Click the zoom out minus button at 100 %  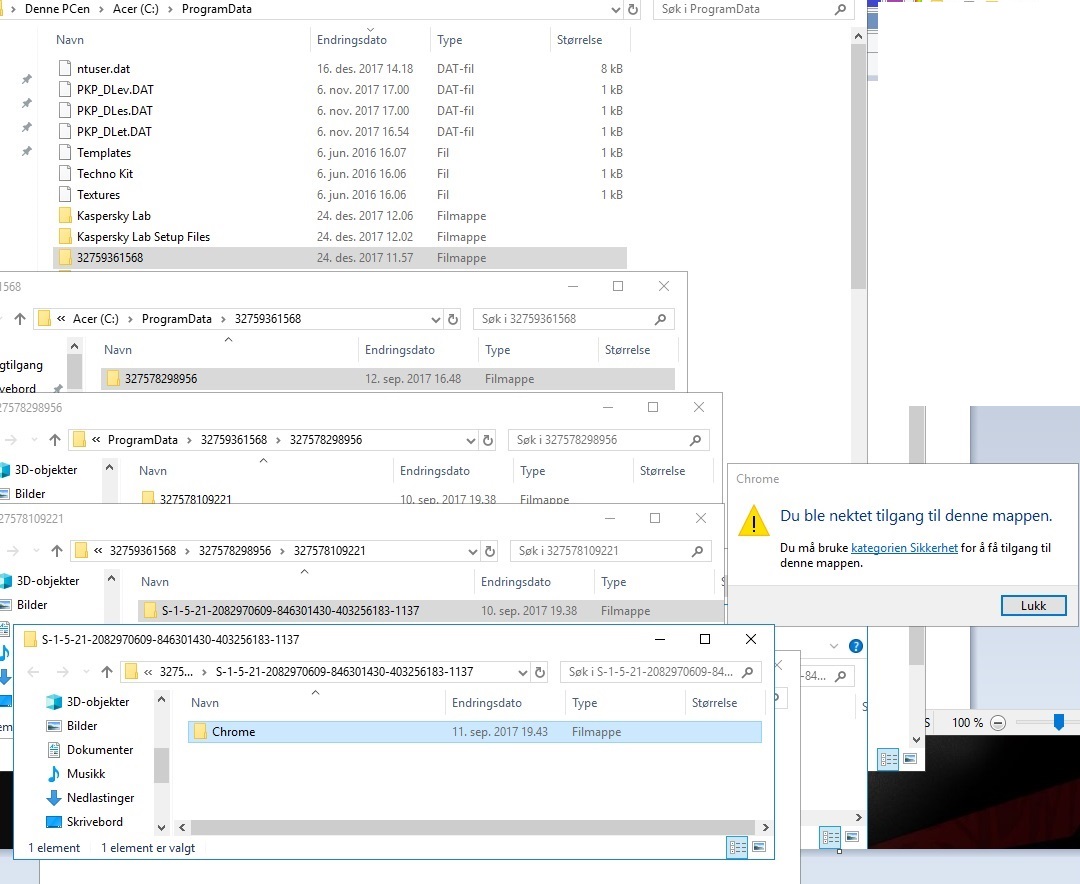[x=998, y=723]
